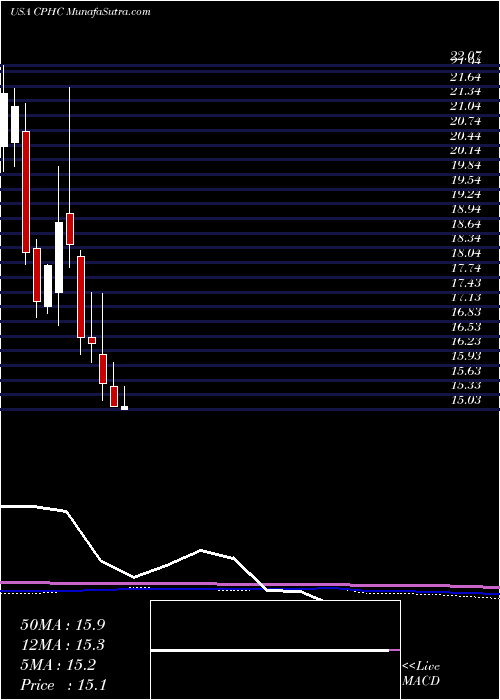500x700 pixels.
Task: Click the 16.53 price axis label
Action: [466, 327]
